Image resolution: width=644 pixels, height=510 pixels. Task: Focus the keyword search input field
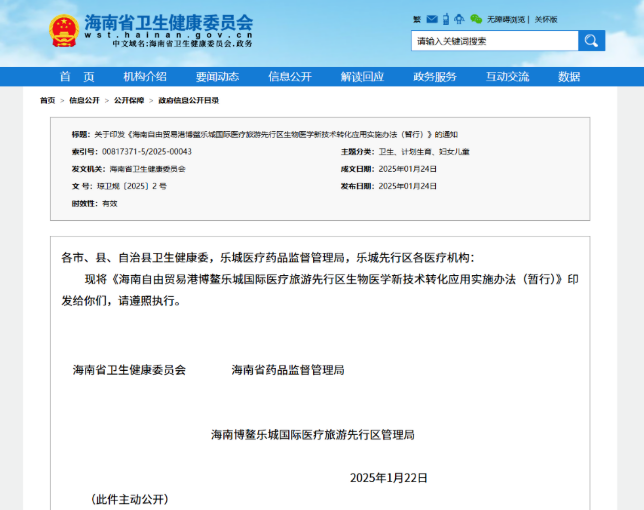(494, 41)
